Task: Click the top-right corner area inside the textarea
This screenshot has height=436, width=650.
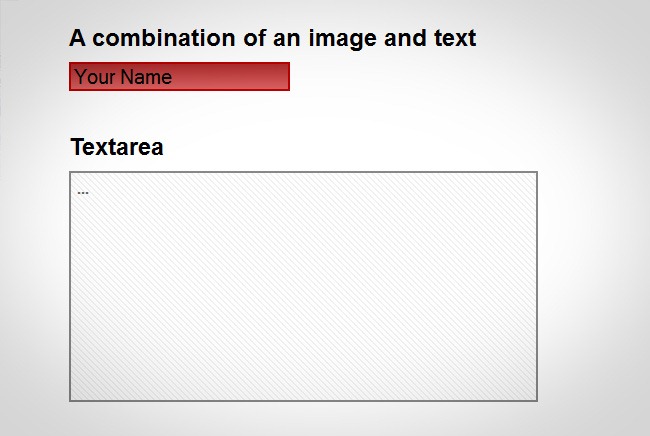Action: click(x=520, y=186)
